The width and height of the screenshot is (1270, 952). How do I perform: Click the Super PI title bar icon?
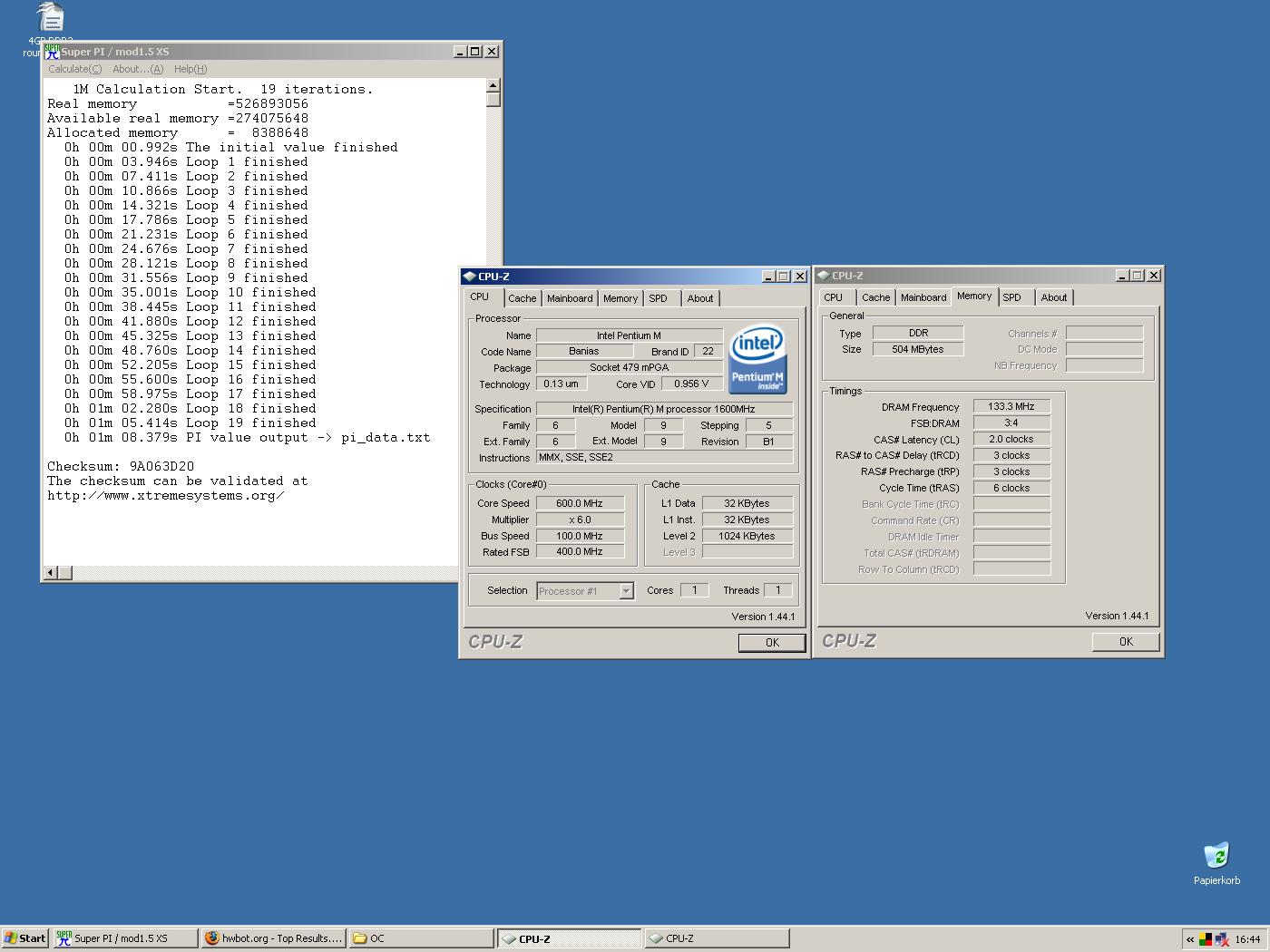click(x=53, y=52)
